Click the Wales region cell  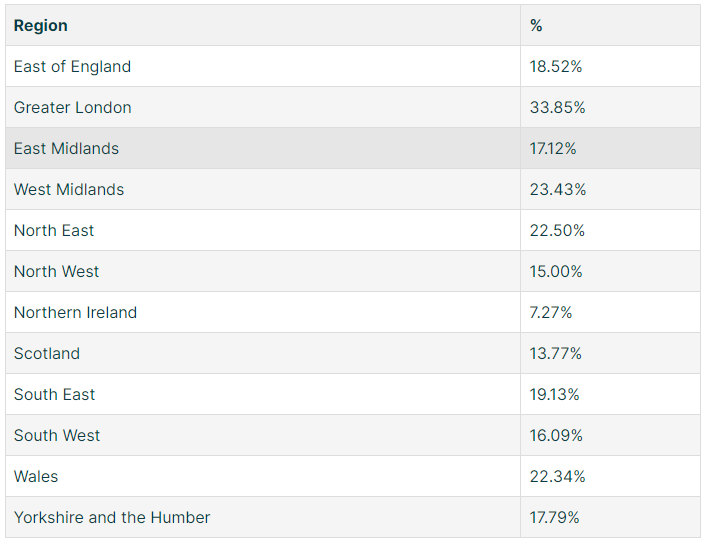(263, 476)
